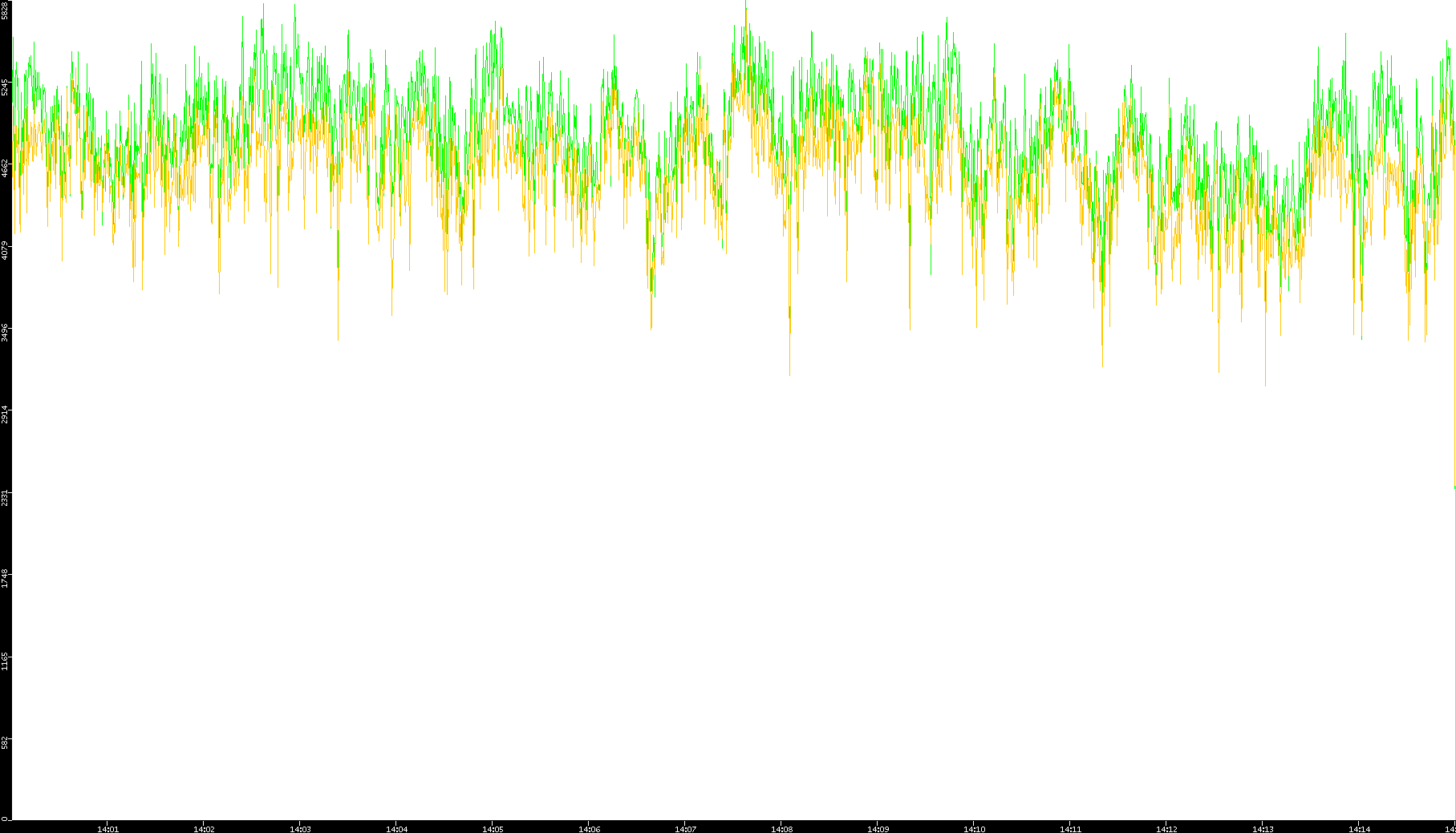Click the 14:05 time axis label

coord(493,828)
